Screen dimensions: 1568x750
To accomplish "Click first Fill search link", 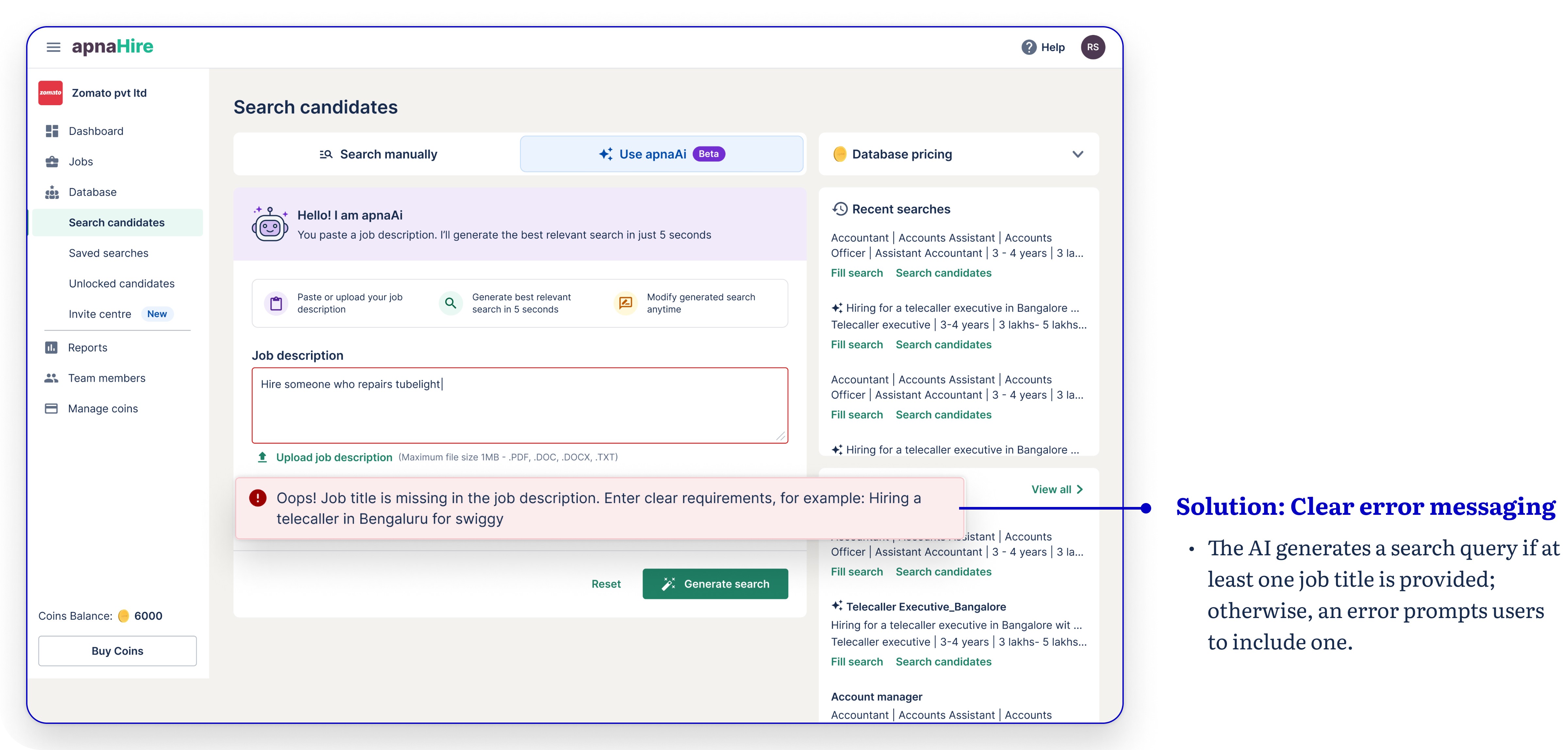I will click(857, 273).
